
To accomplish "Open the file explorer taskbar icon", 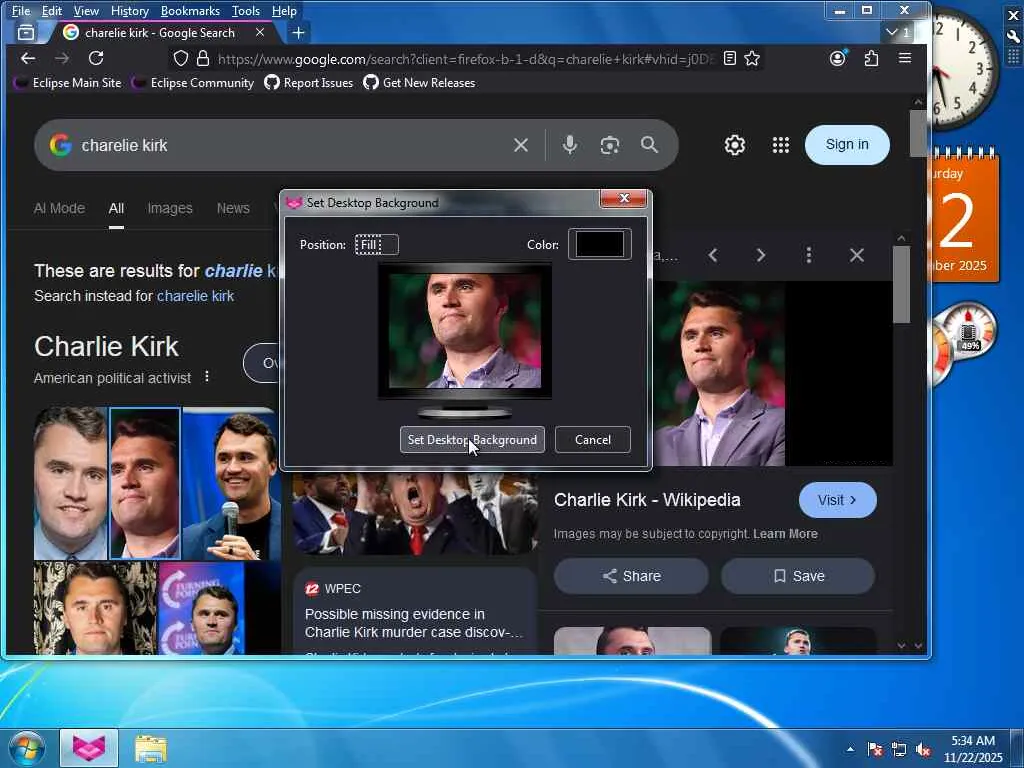I will pyautogui.click(x=151, y=748).
